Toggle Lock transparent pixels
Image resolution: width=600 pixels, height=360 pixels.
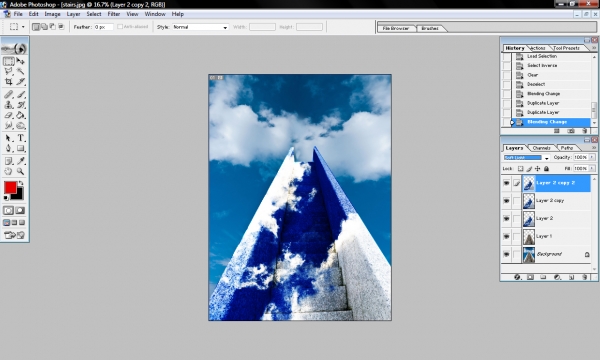[520, 168]
